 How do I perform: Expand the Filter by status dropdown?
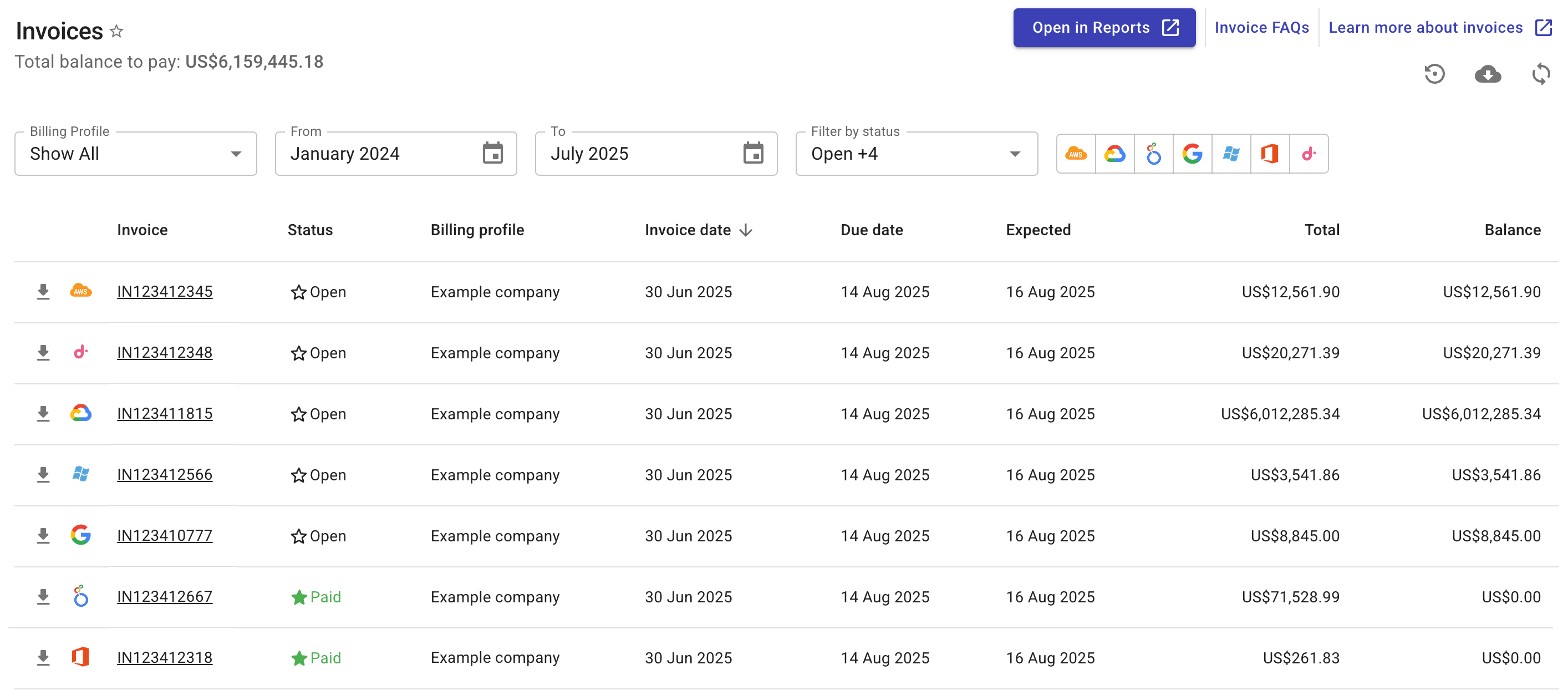[1014, 154]
